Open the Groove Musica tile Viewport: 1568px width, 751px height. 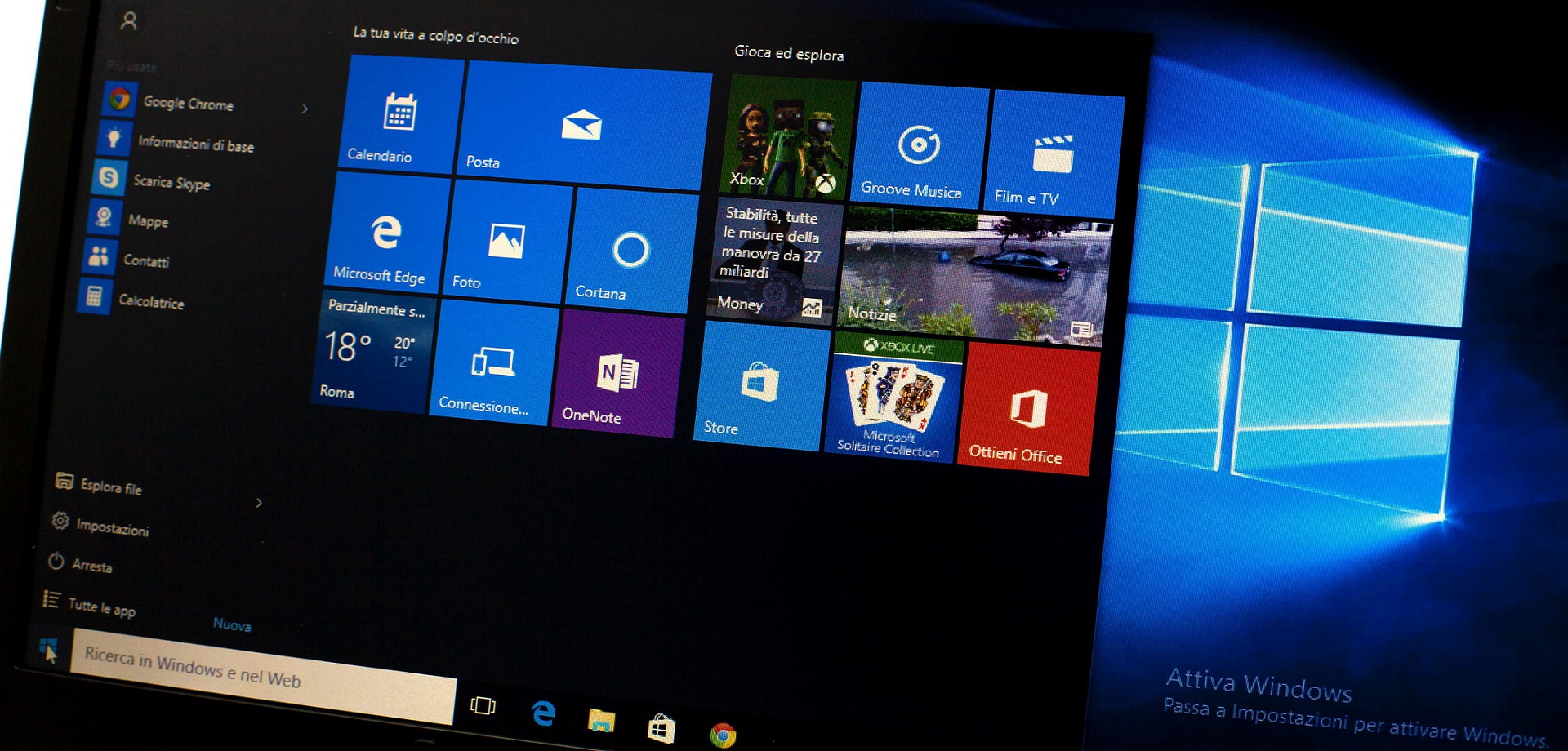pyautogui.click(x=918, y=145)
